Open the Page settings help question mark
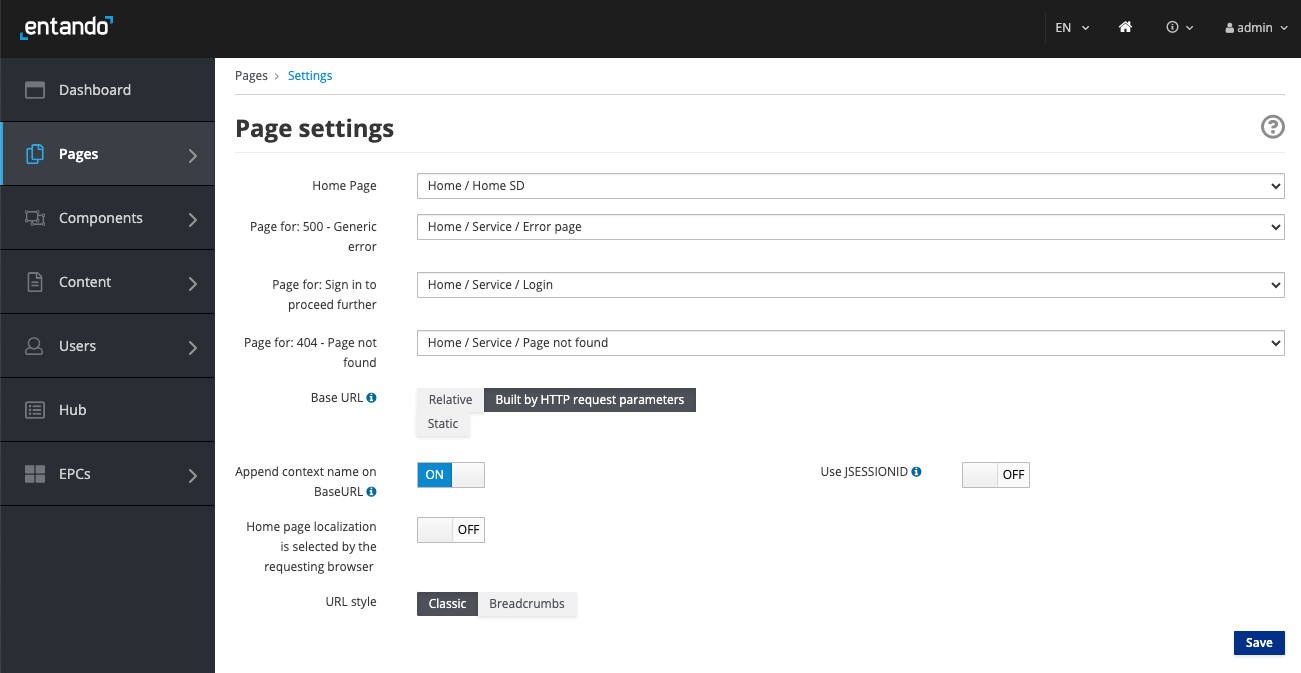 click(1272, 127)
